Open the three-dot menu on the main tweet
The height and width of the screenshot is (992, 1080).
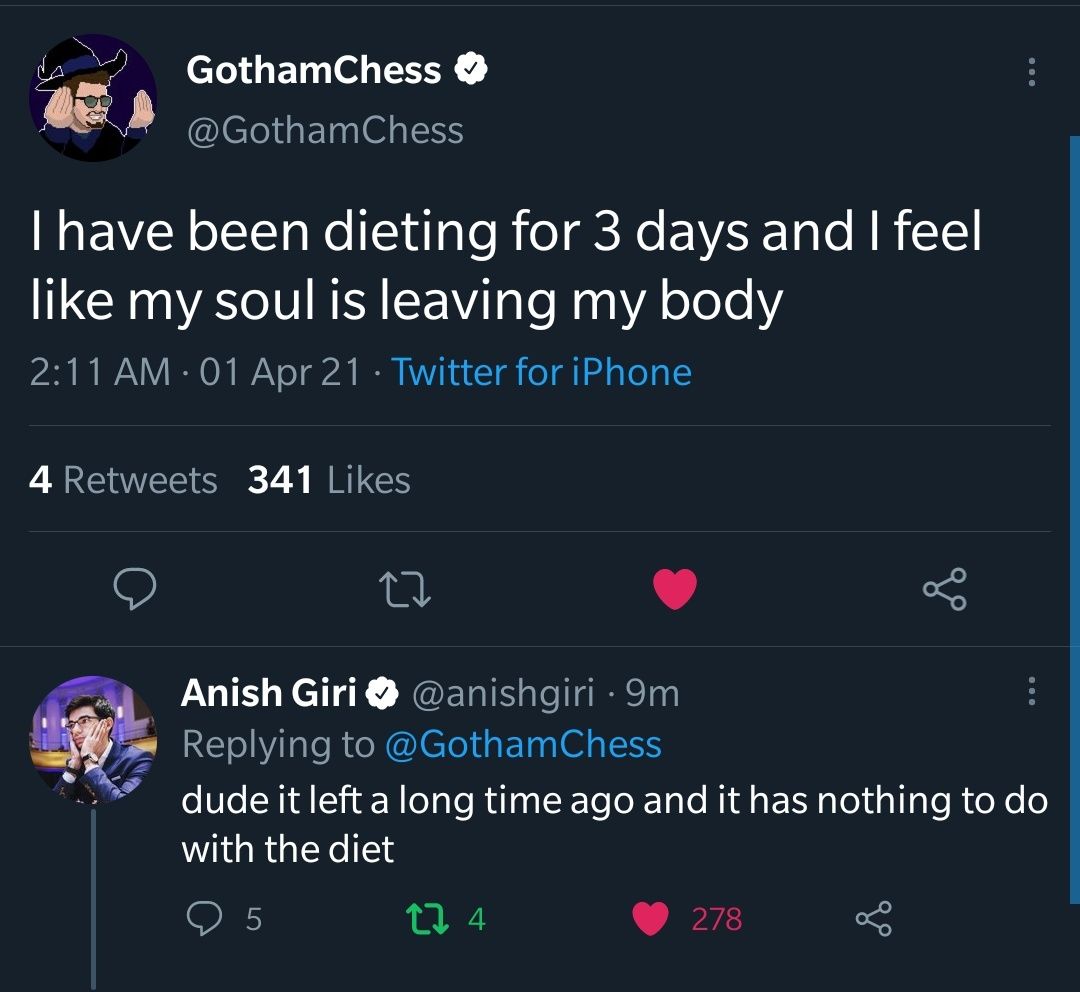(1030, 72)
